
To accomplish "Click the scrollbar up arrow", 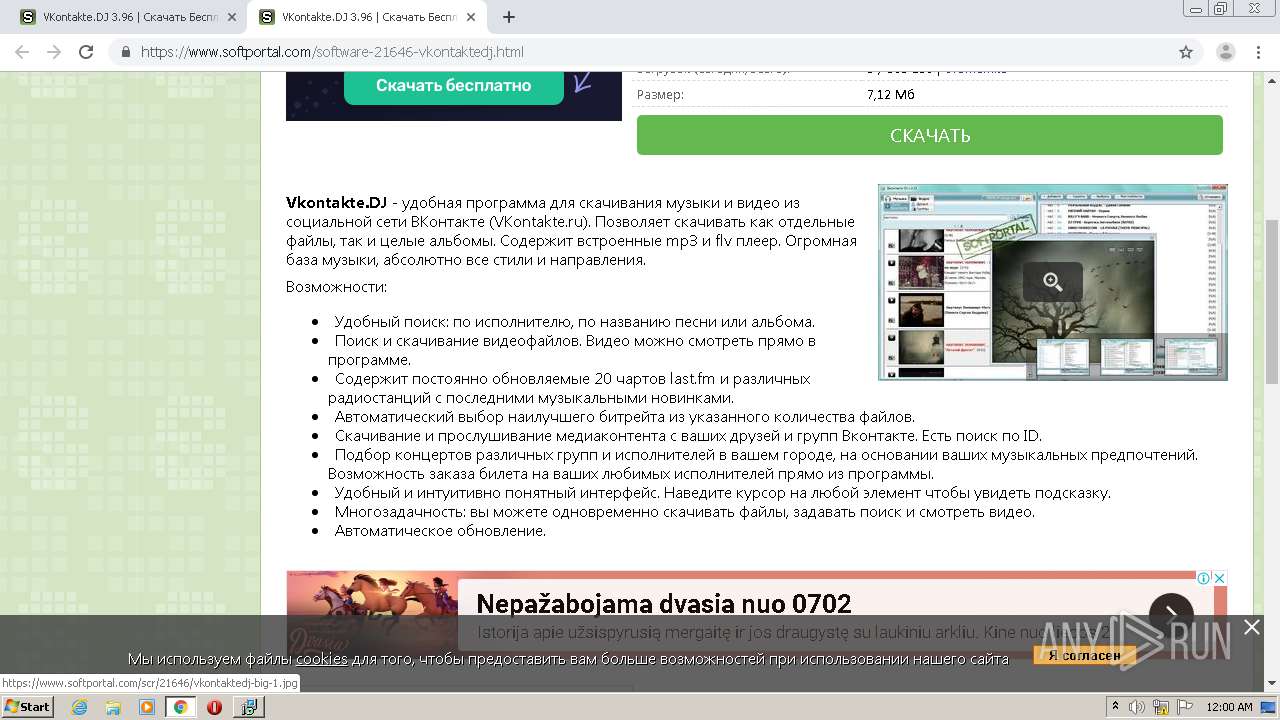I will pyautogui.click(x=1272, y=80).
